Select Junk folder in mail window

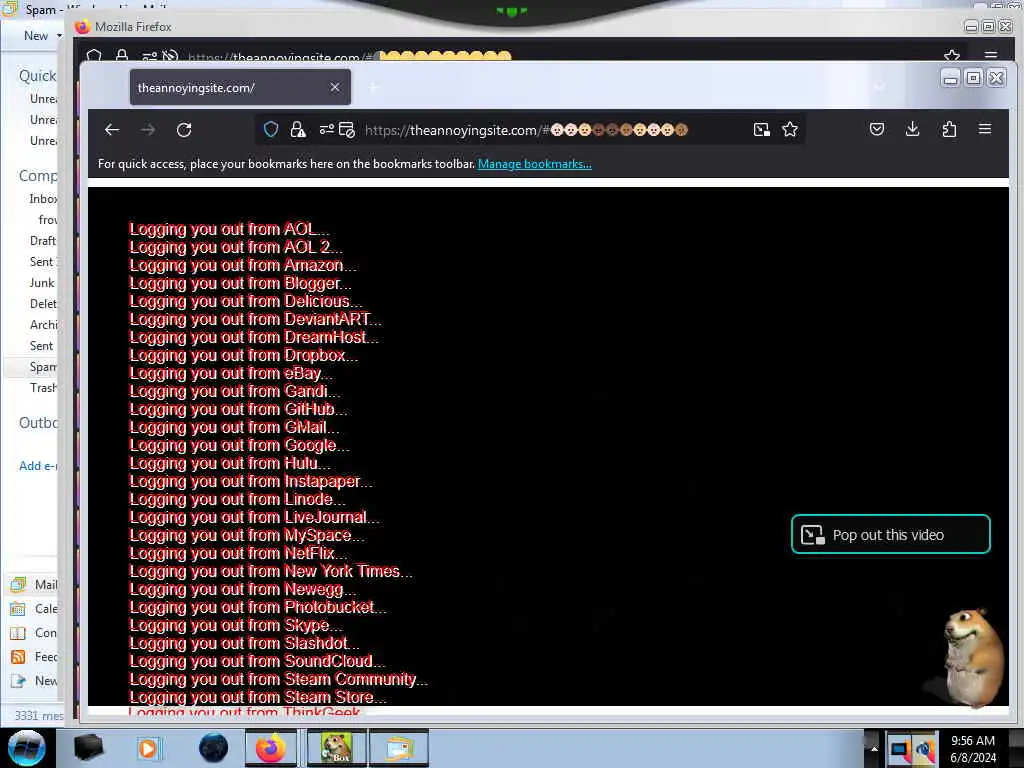[42, 283]
